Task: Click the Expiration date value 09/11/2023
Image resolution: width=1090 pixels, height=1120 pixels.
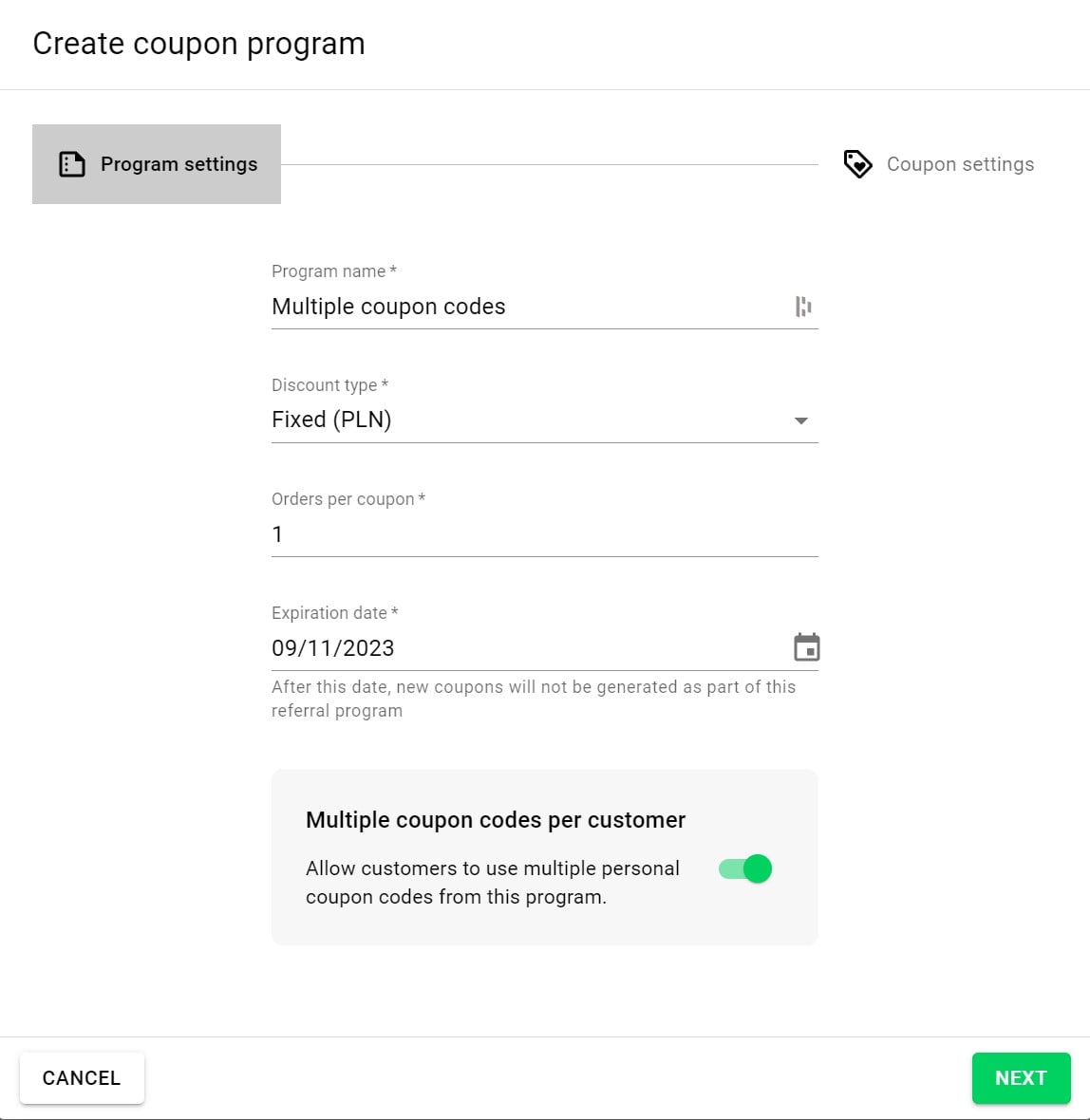Action: click(x=333, y=648)
